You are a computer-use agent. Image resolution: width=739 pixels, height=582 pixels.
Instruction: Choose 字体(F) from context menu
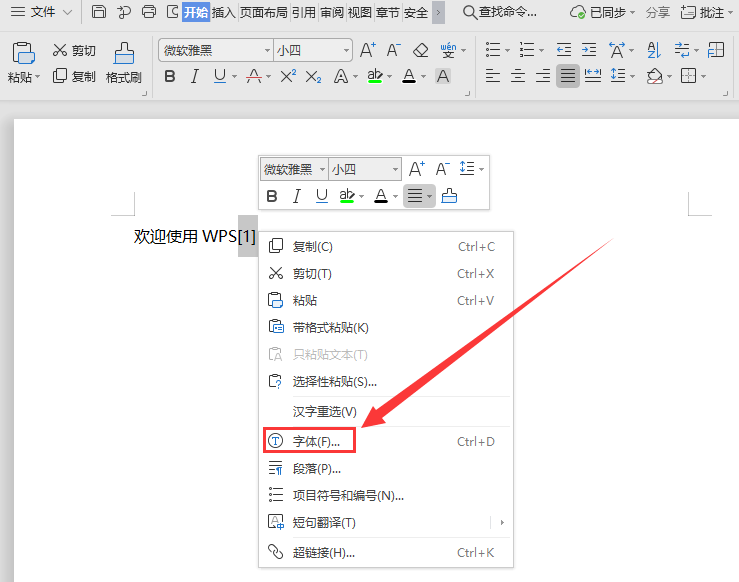pos(386,441)
